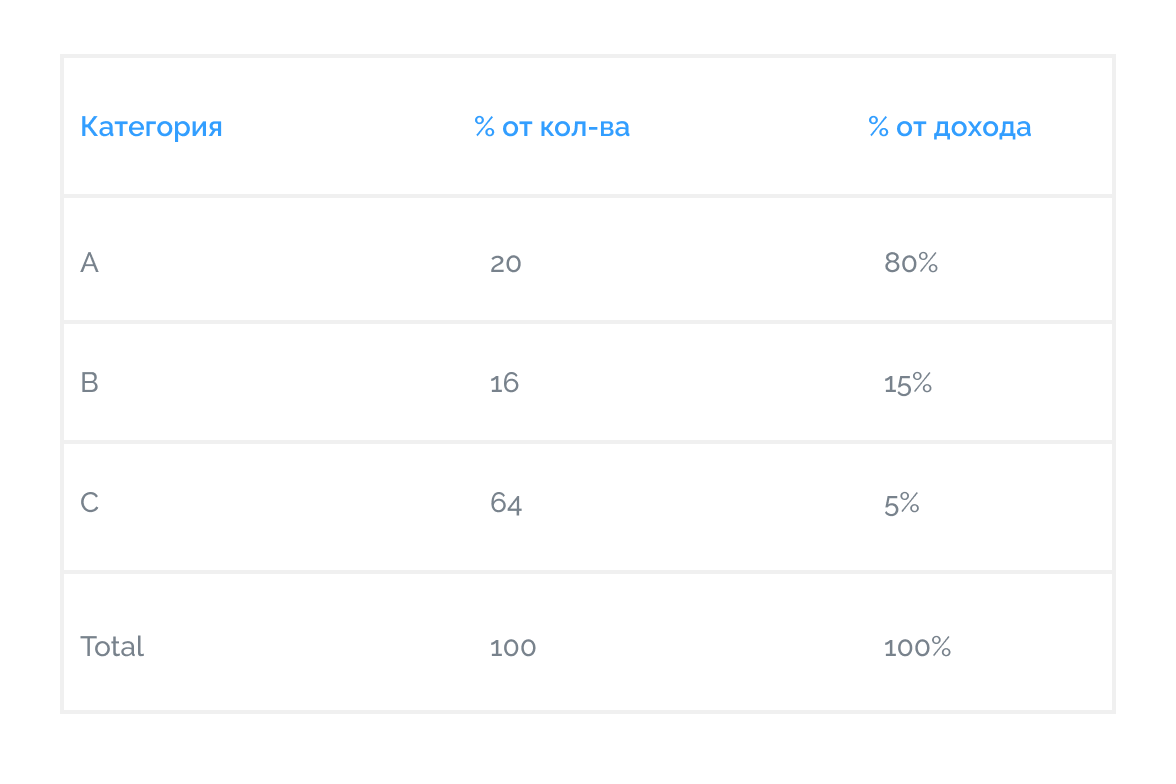Viewport: 1176px width, 784px height.
Task: Select the Total row label
Action: pos(112,646)
